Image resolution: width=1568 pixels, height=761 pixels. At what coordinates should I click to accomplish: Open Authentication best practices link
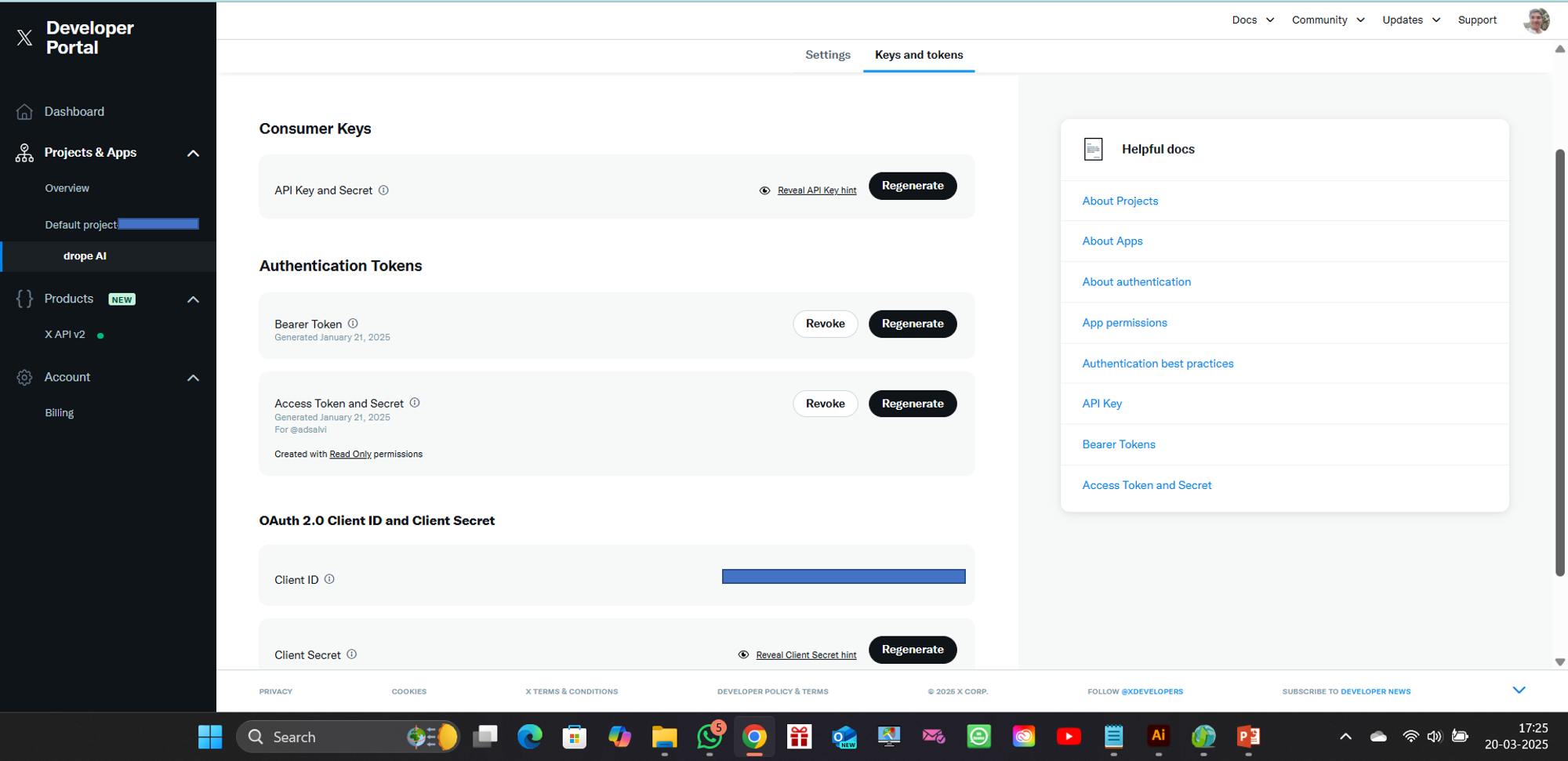(x=1158, y=364)
